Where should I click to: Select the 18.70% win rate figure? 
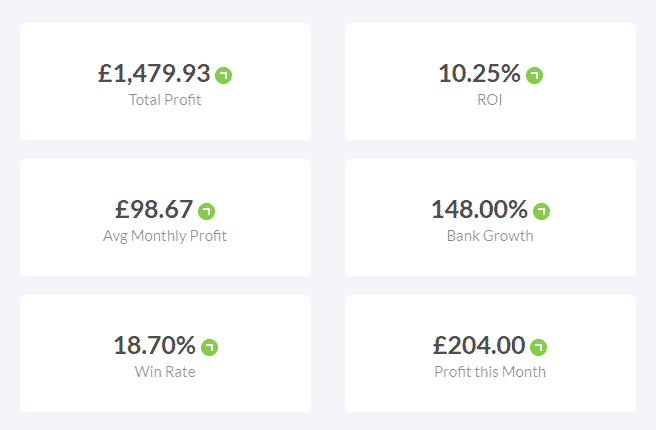coord(154,346)
